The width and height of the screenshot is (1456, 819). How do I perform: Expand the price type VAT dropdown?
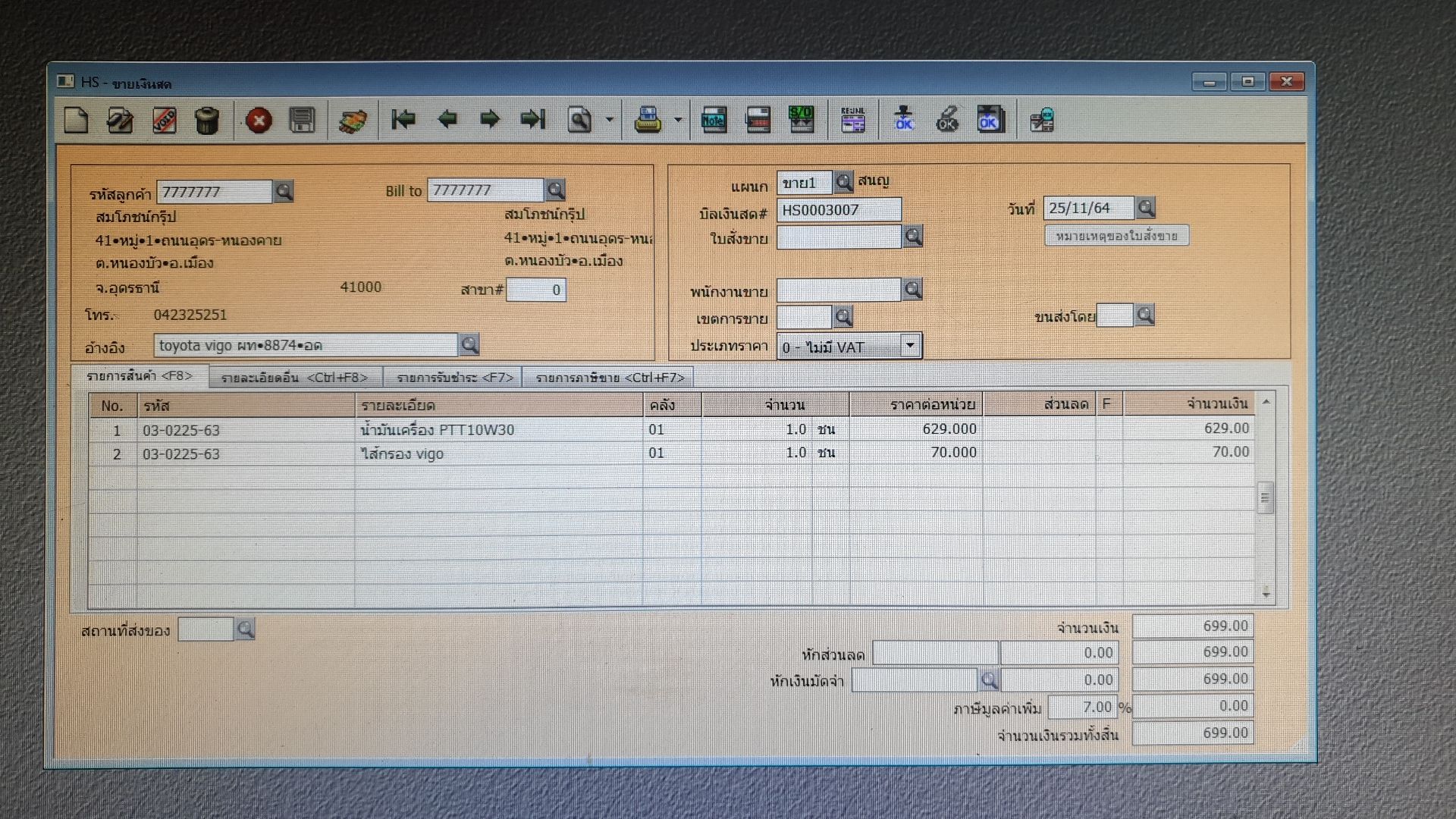coord(910,346)
